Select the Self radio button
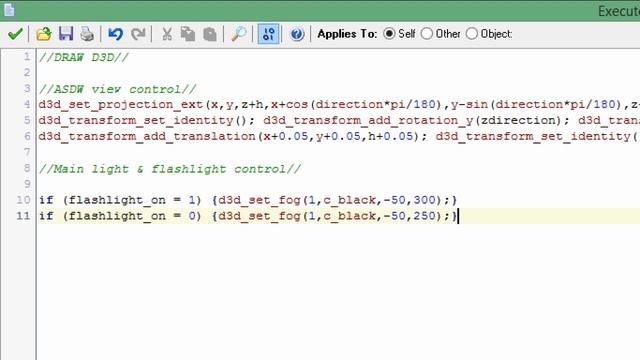Screen dimensions: 640x360 (389, 33)
